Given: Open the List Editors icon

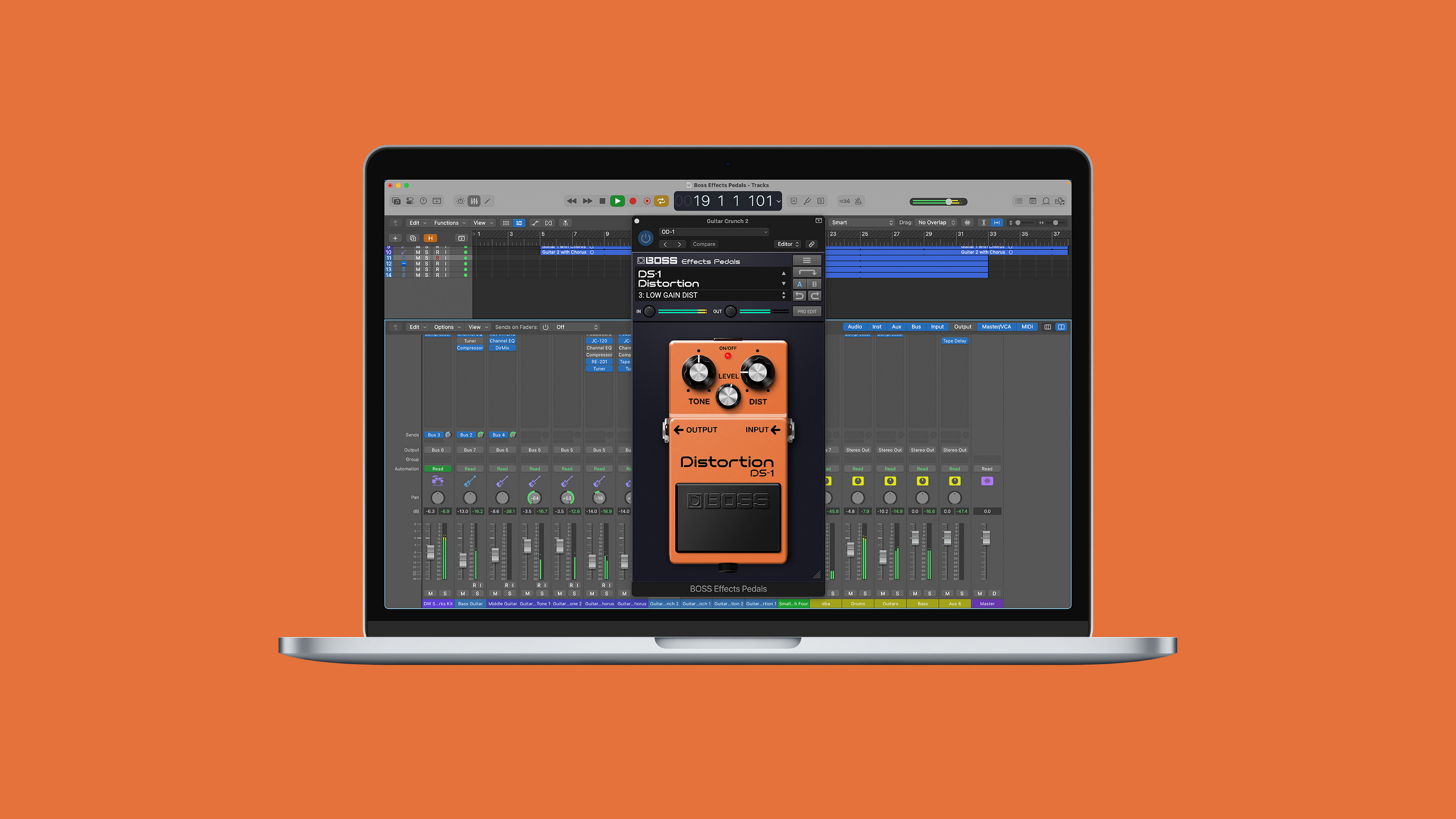Looking at the screenshot, I should pos(1019,201).
